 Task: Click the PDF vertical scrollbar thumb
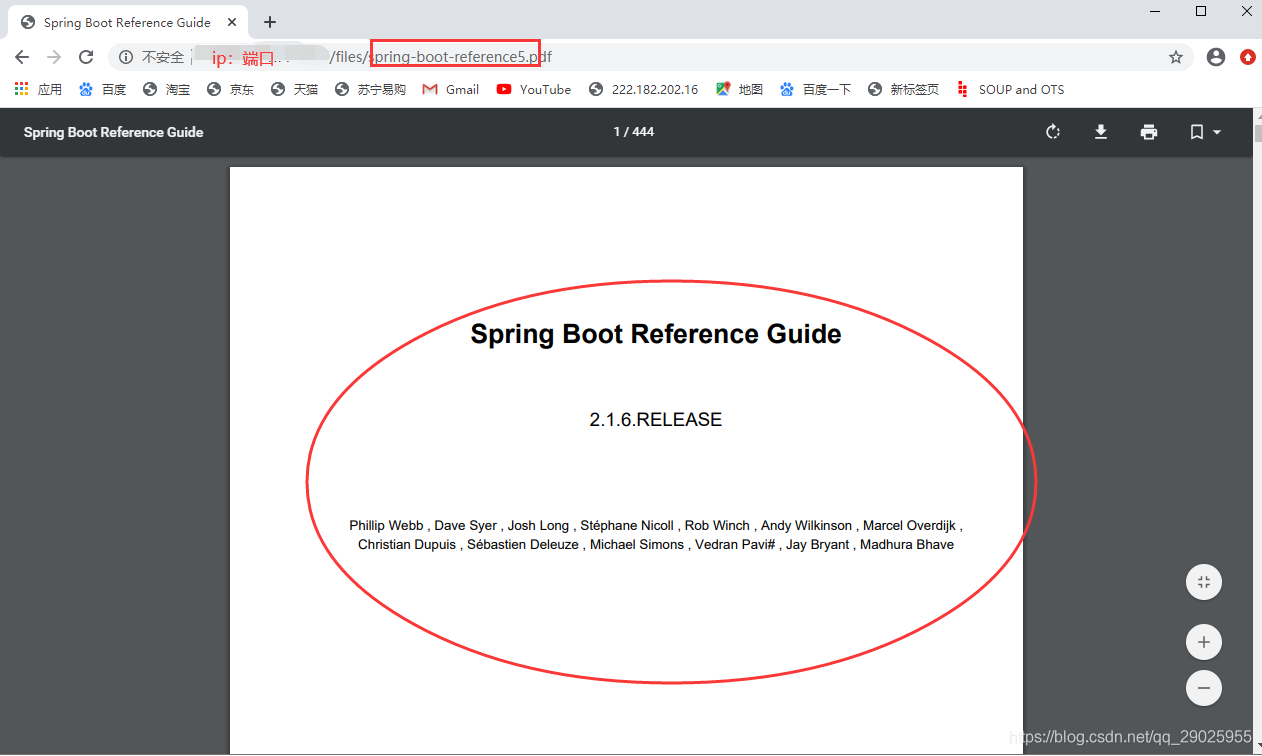coord(1258,132)
